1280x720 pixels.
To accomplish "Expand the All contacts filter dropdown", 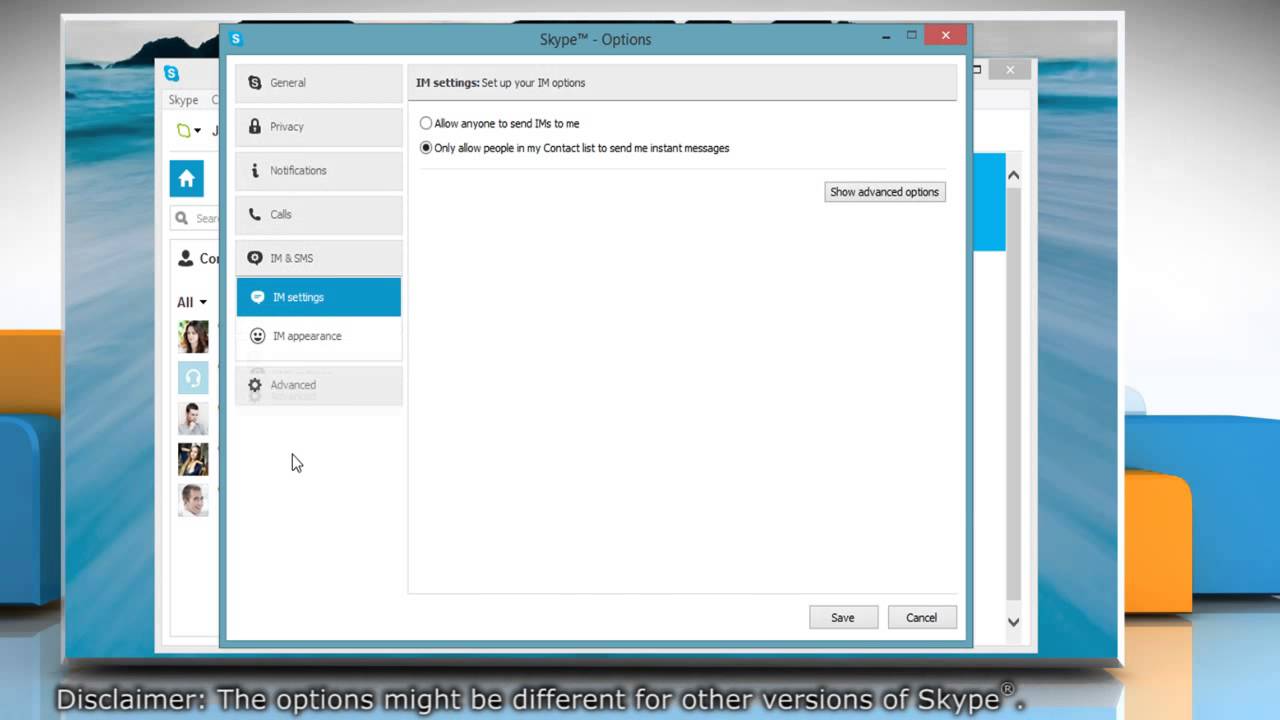I will (192, 302).
